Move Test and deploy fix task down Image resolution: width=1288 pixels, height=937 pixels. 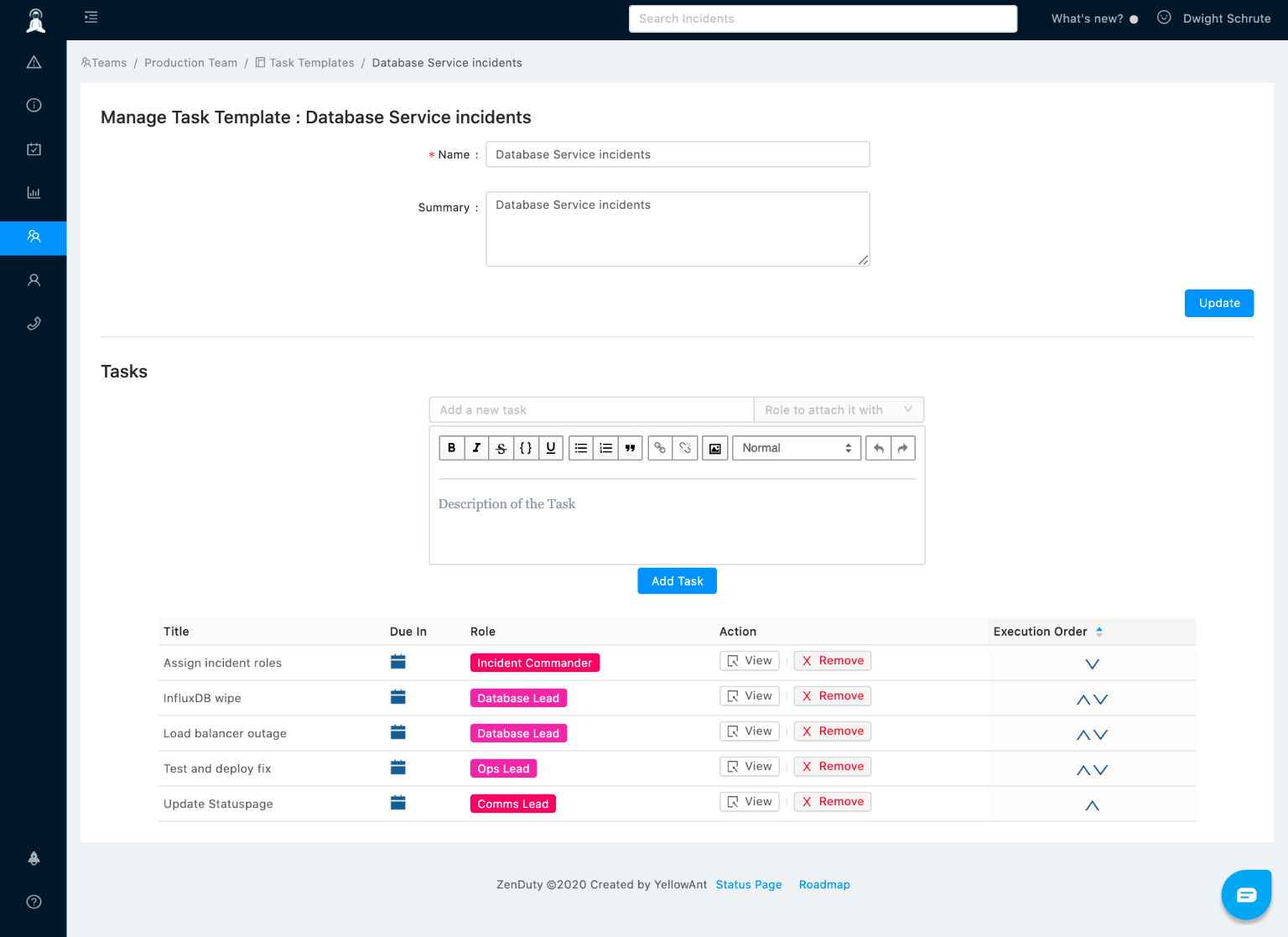coord(1101,770)
